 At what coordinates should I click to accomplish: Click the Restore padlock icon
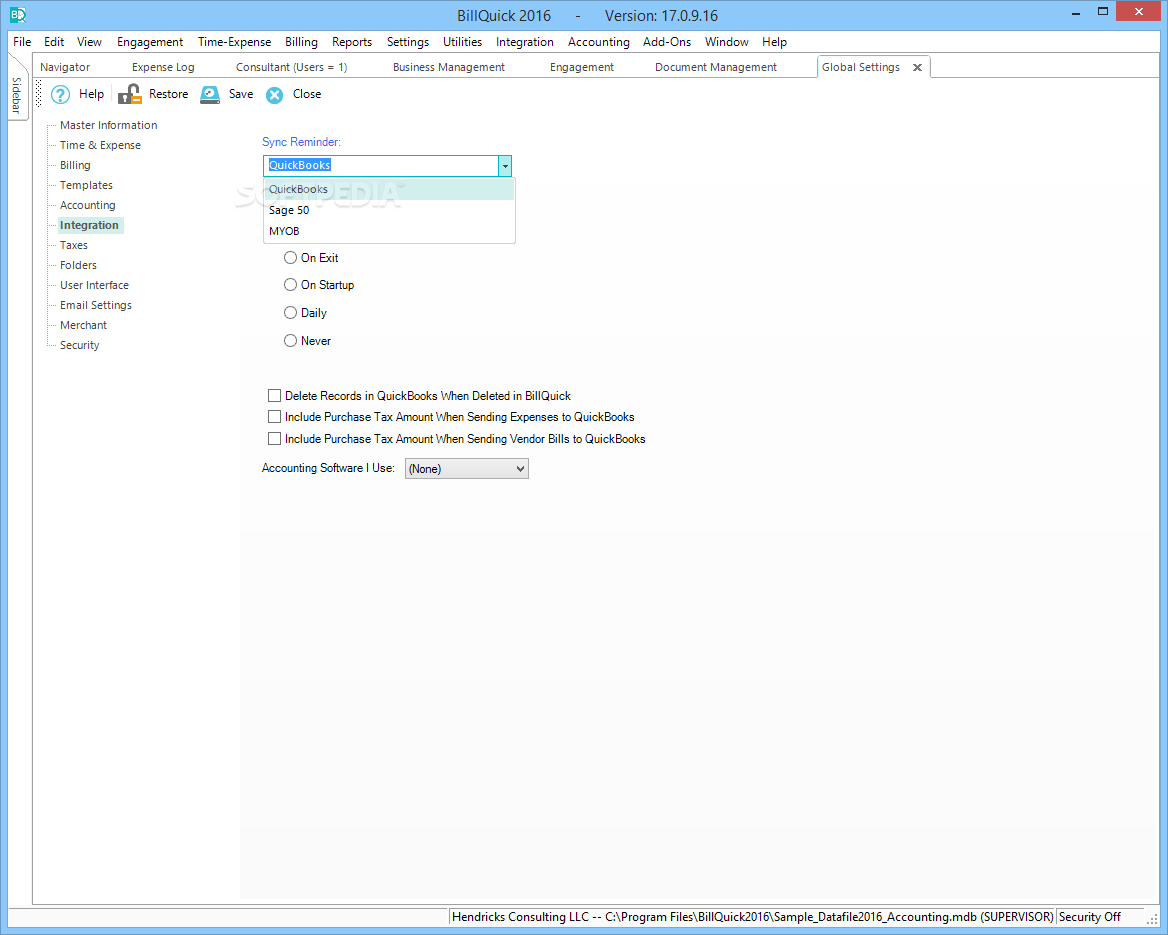coord(130,95)
